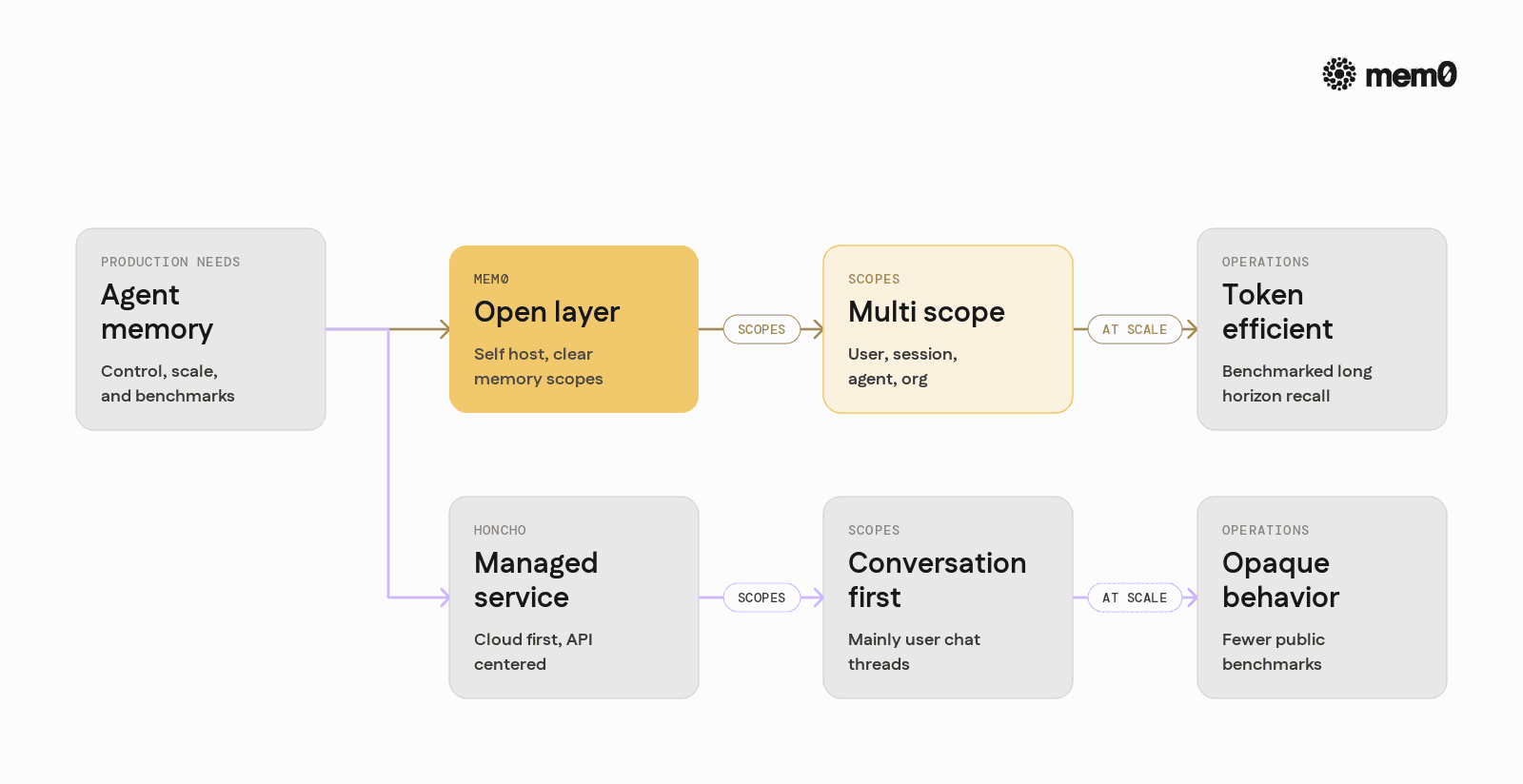Select the Token efficient card

tap(1322, 329)
